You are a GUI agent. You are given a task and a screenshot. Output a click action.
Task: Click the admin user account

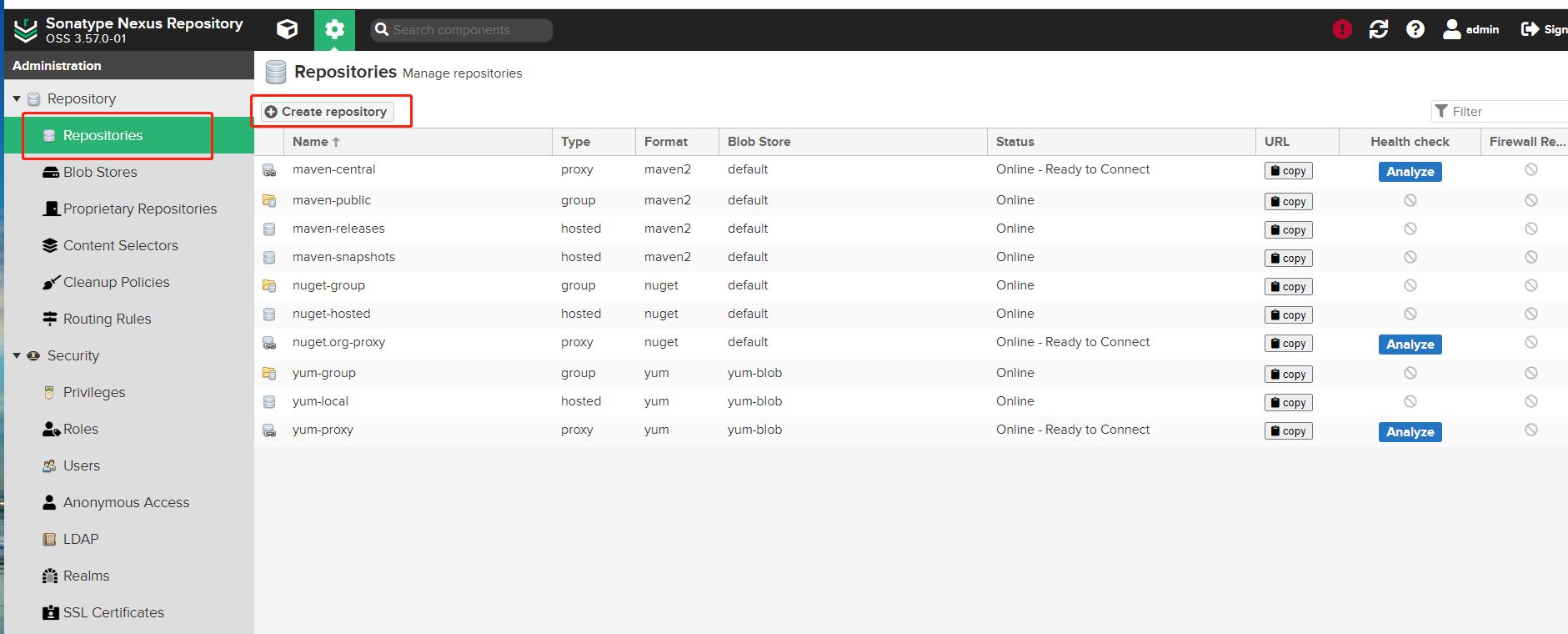1470,29
